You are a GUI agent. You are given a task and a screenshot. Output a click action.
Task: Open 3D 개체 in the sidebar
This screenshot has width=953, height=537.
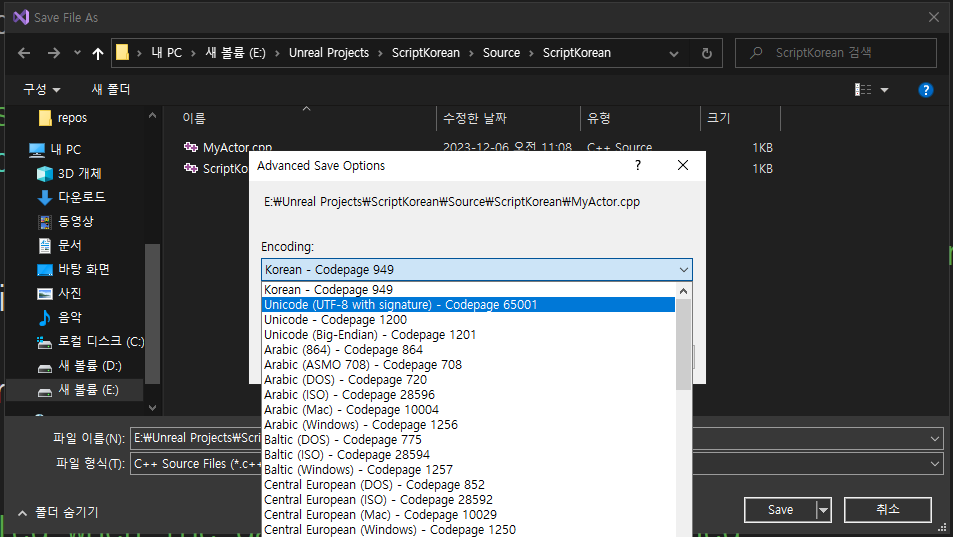(79, 174)
